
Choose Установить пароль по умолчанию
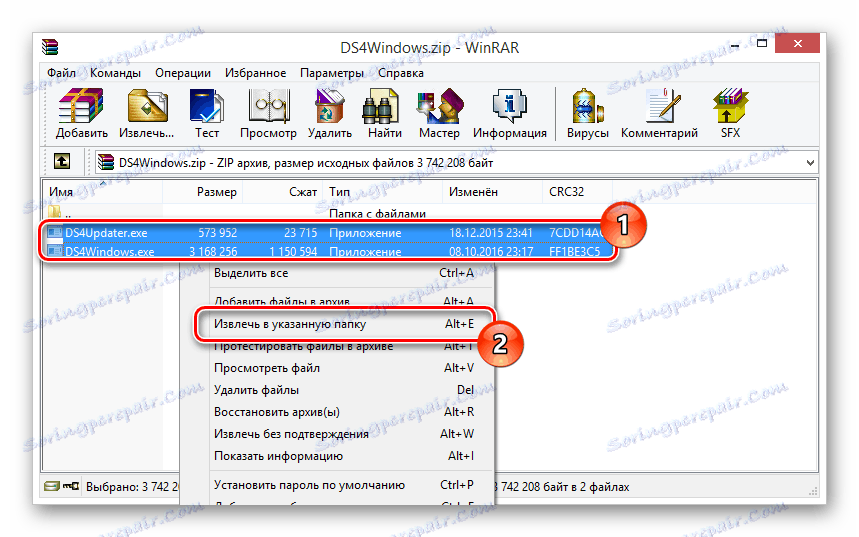[343, 485]
